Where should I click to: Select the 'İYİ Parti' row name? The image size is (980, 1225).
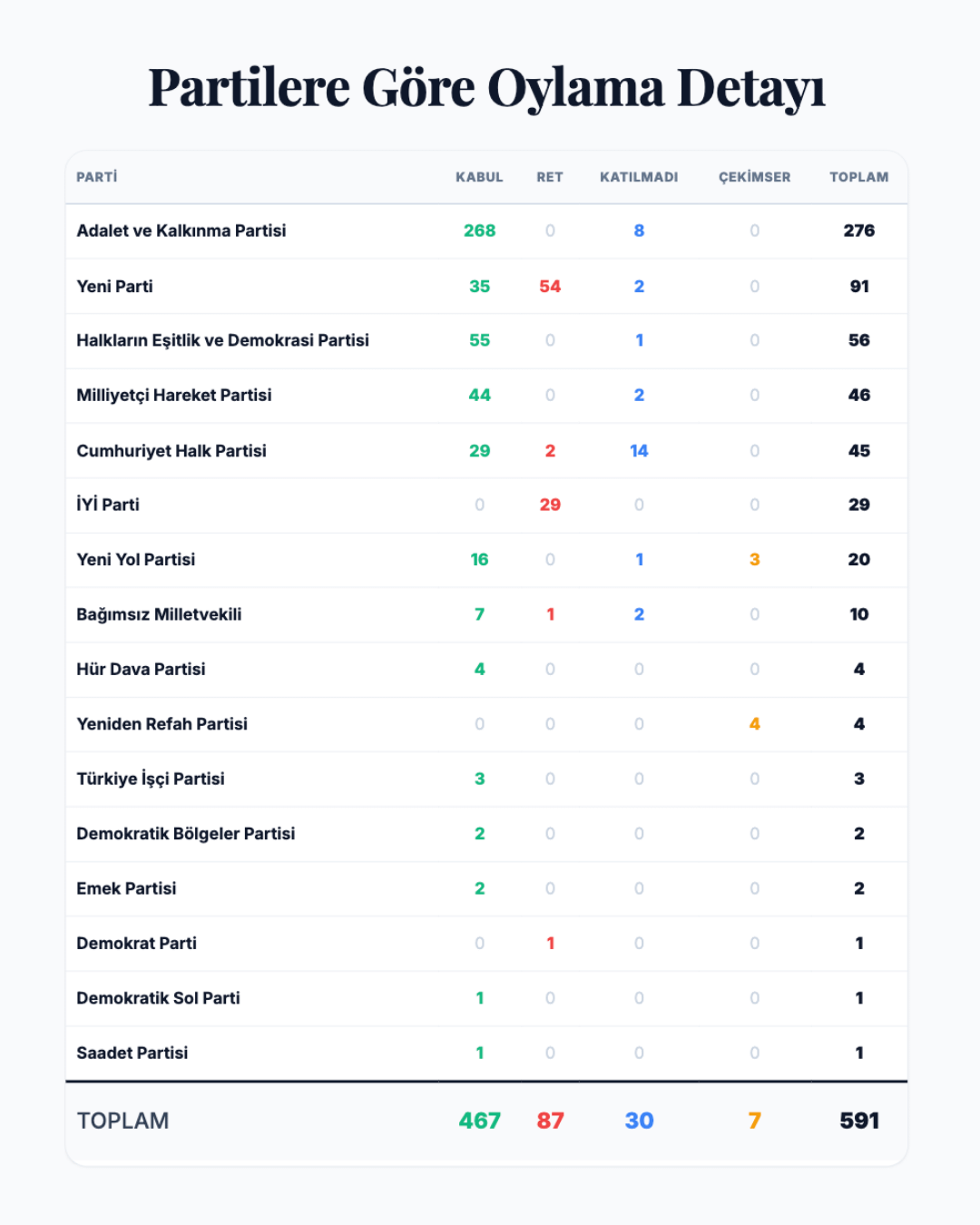(108, 505)
